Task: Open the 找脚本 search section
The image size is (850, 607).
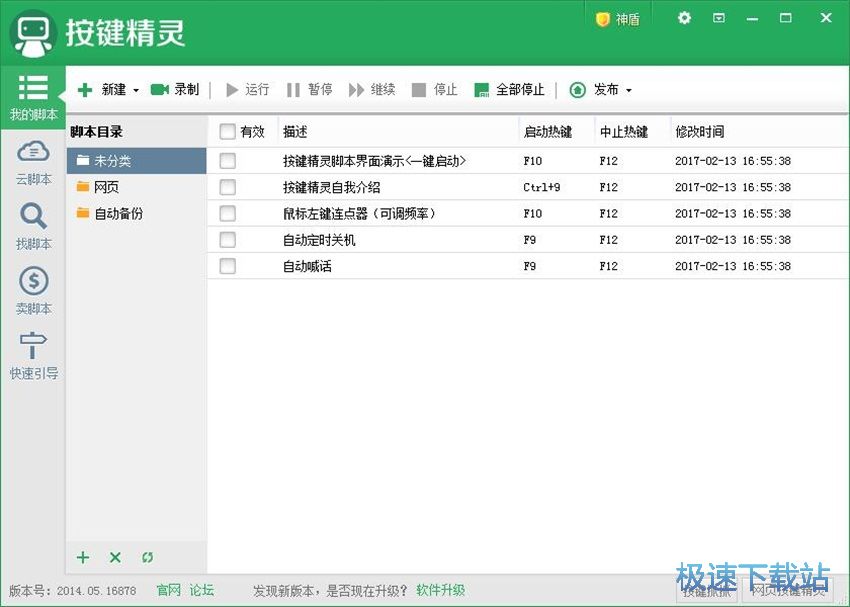Action: click(x=33, y=227)
